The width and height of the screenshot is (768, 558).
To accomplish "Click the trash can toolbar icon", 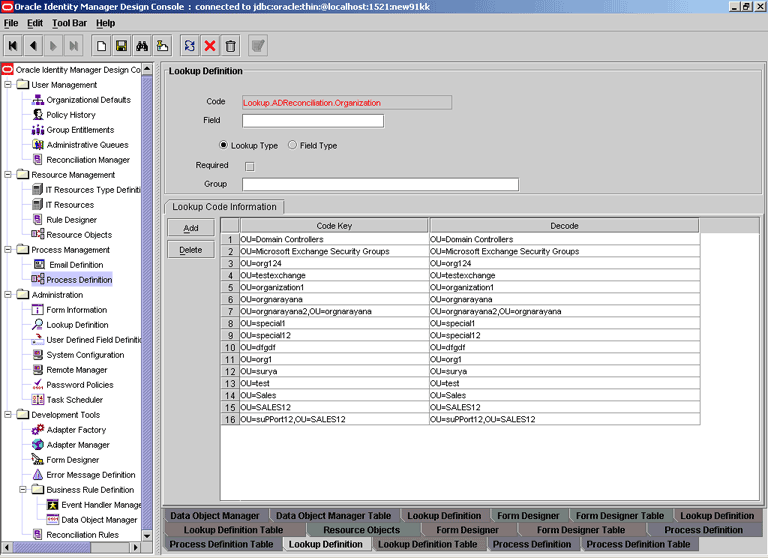I will coord(230,46).
